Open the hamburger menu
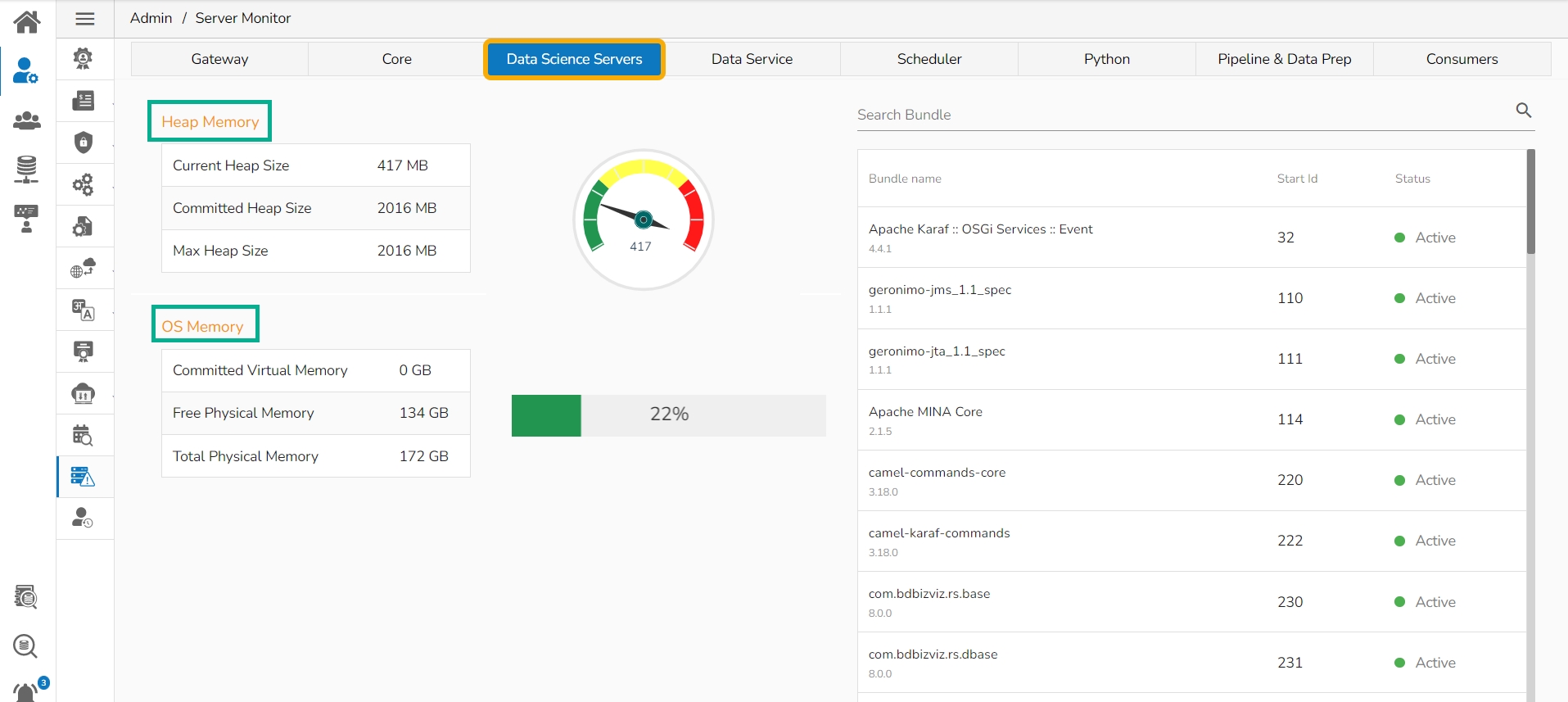This screenshot has height=702, width=1568. (85, 19)
